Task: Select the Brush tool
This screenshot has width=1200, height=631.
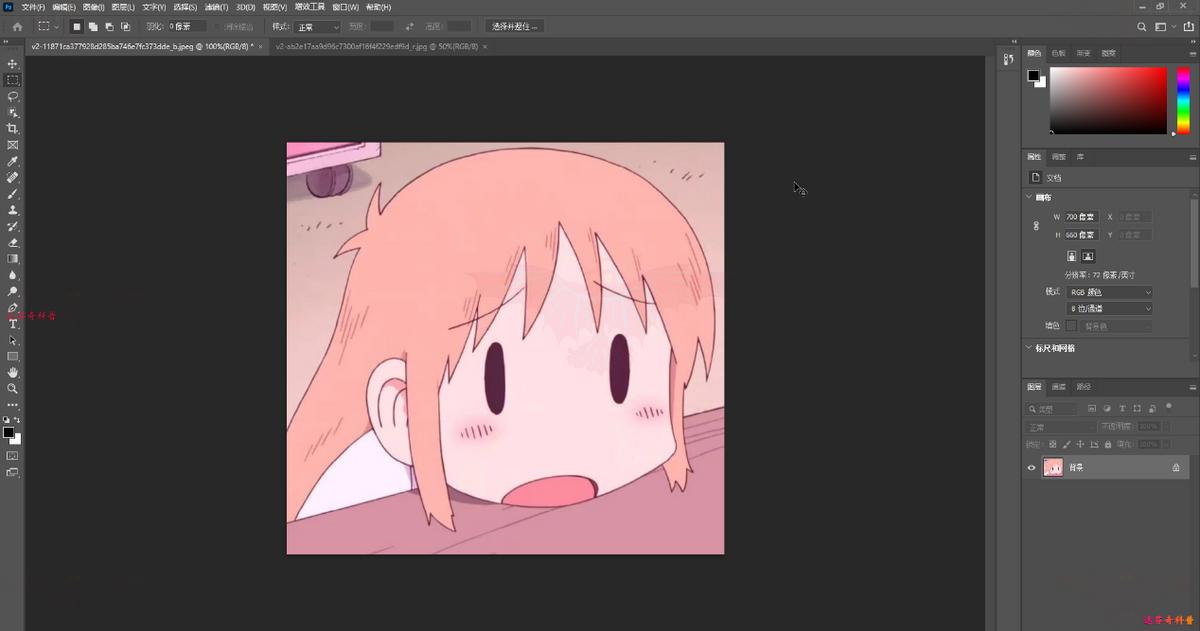Action: point(13,194)
